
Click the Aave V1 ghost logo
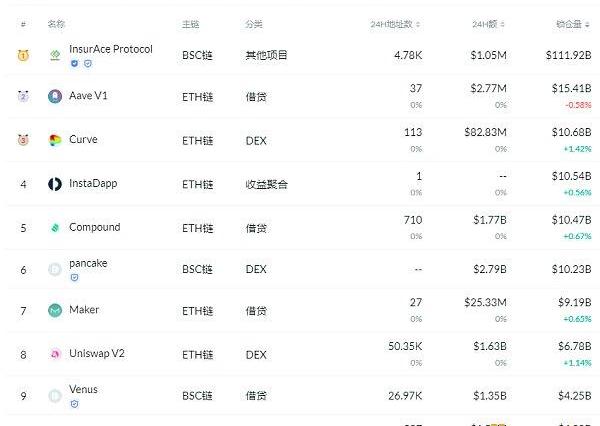[x=55, y=96]
